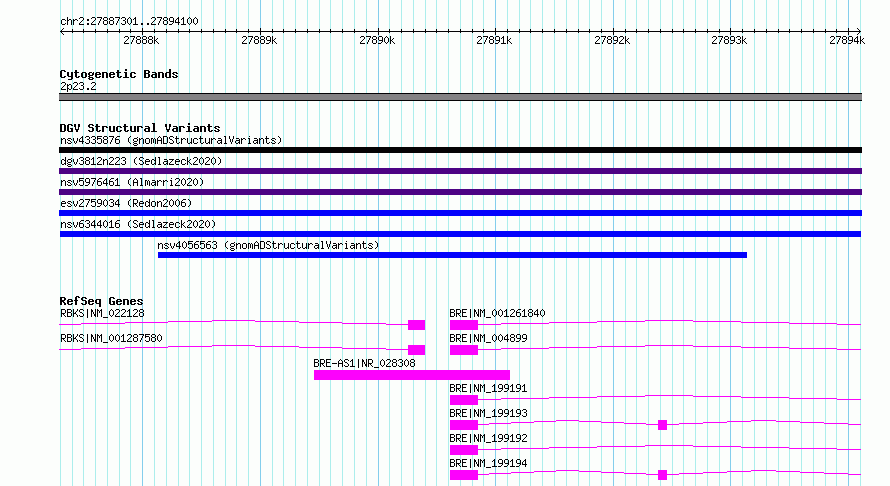This screenshot has height=486, width=890.
Task: Click the purple dgv3812n223 variant bar
Action: (460, 171)
